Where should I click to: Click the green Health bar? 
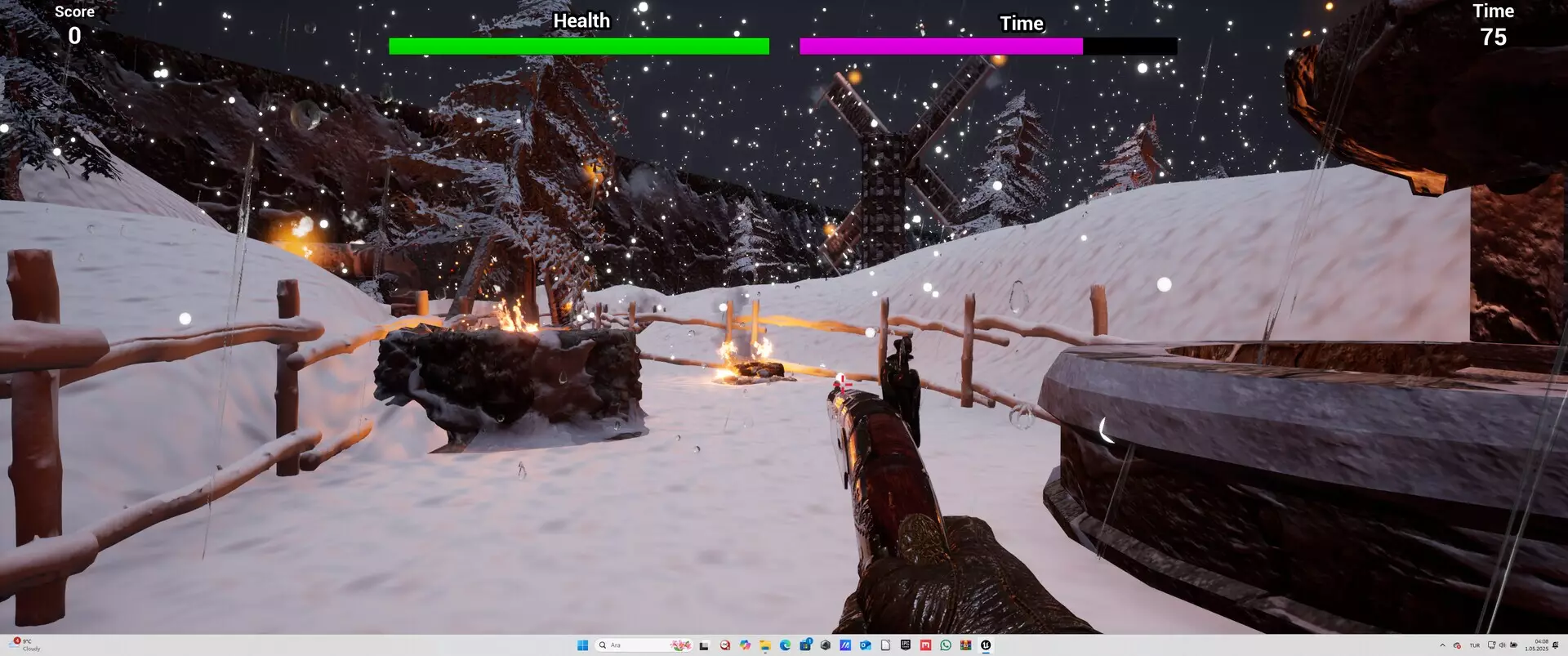pyautogui.click(x=578, y=46)
